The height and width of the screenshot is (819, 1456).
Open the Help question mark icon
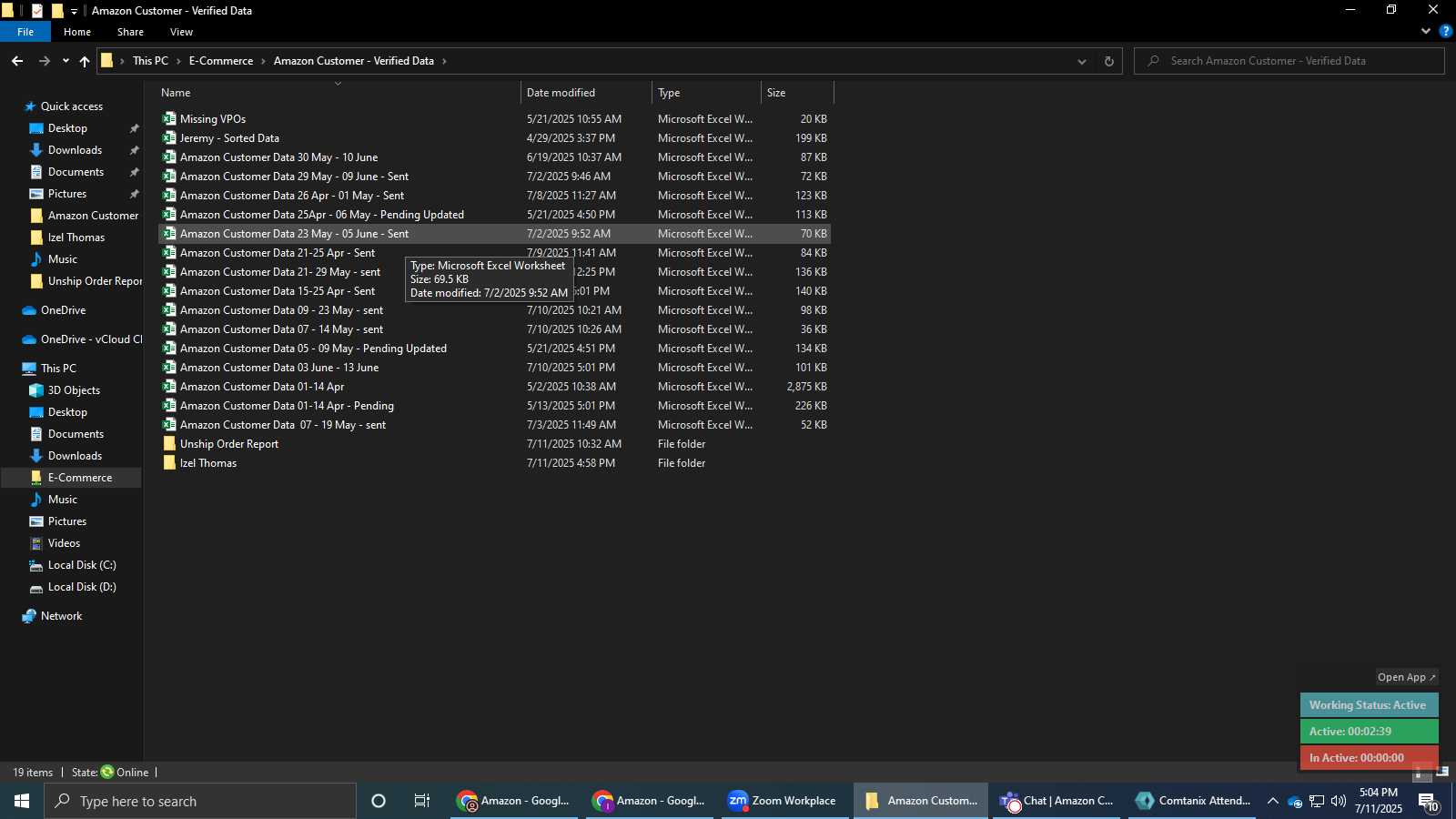1445,31
